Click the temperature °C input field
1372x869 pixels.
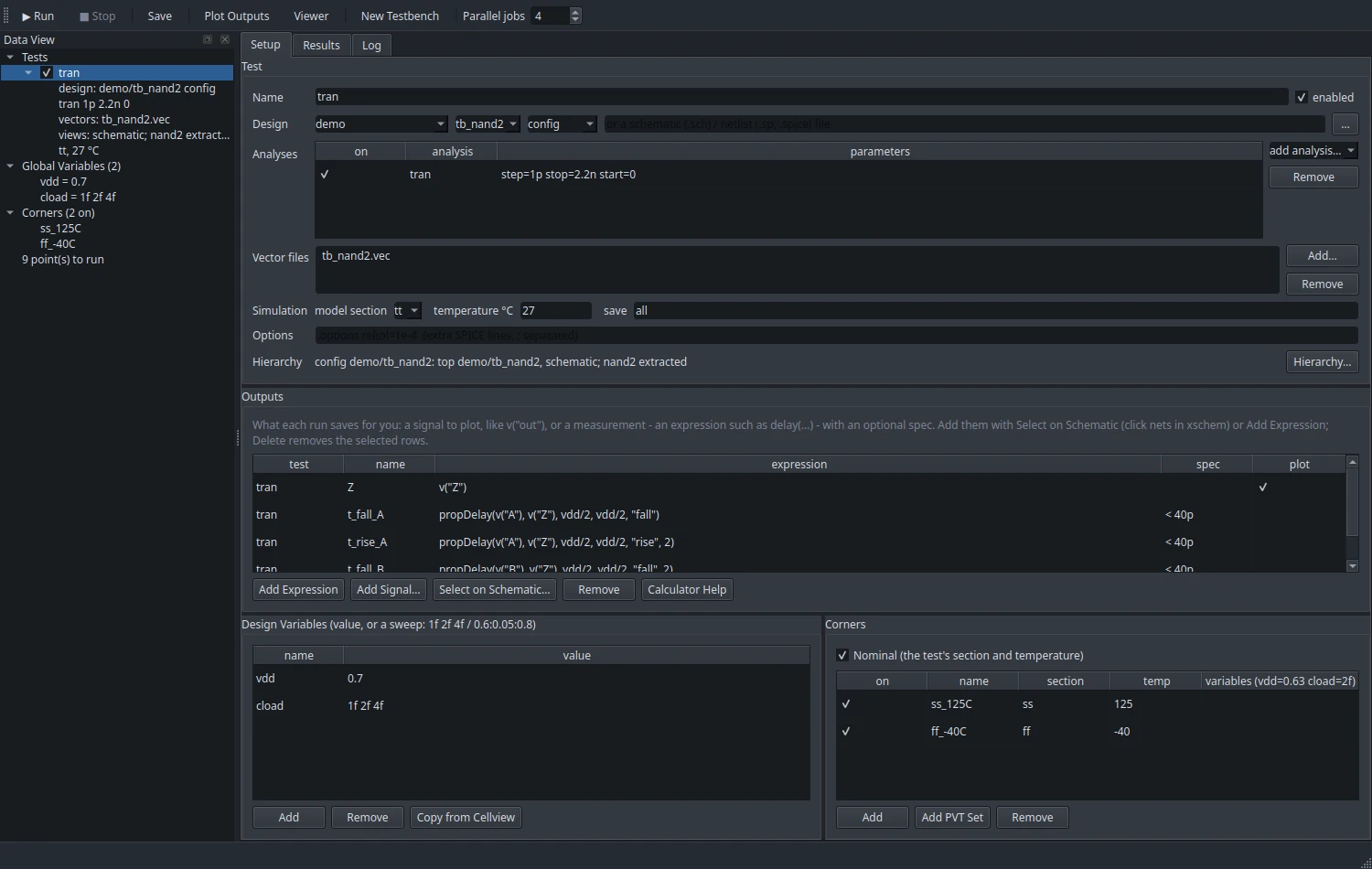coord(555,311)
